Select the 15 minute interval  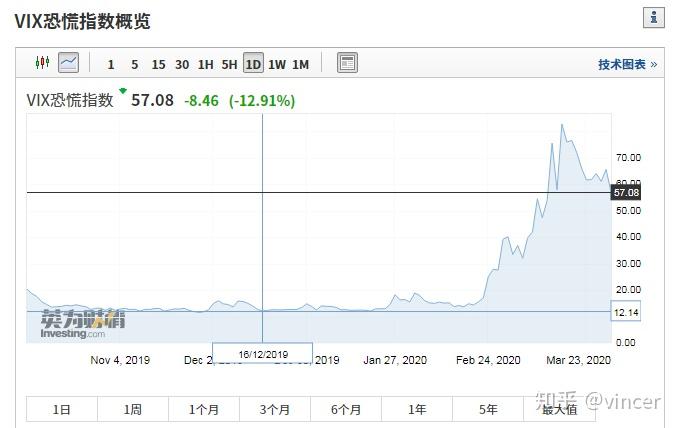coord(158,65)
